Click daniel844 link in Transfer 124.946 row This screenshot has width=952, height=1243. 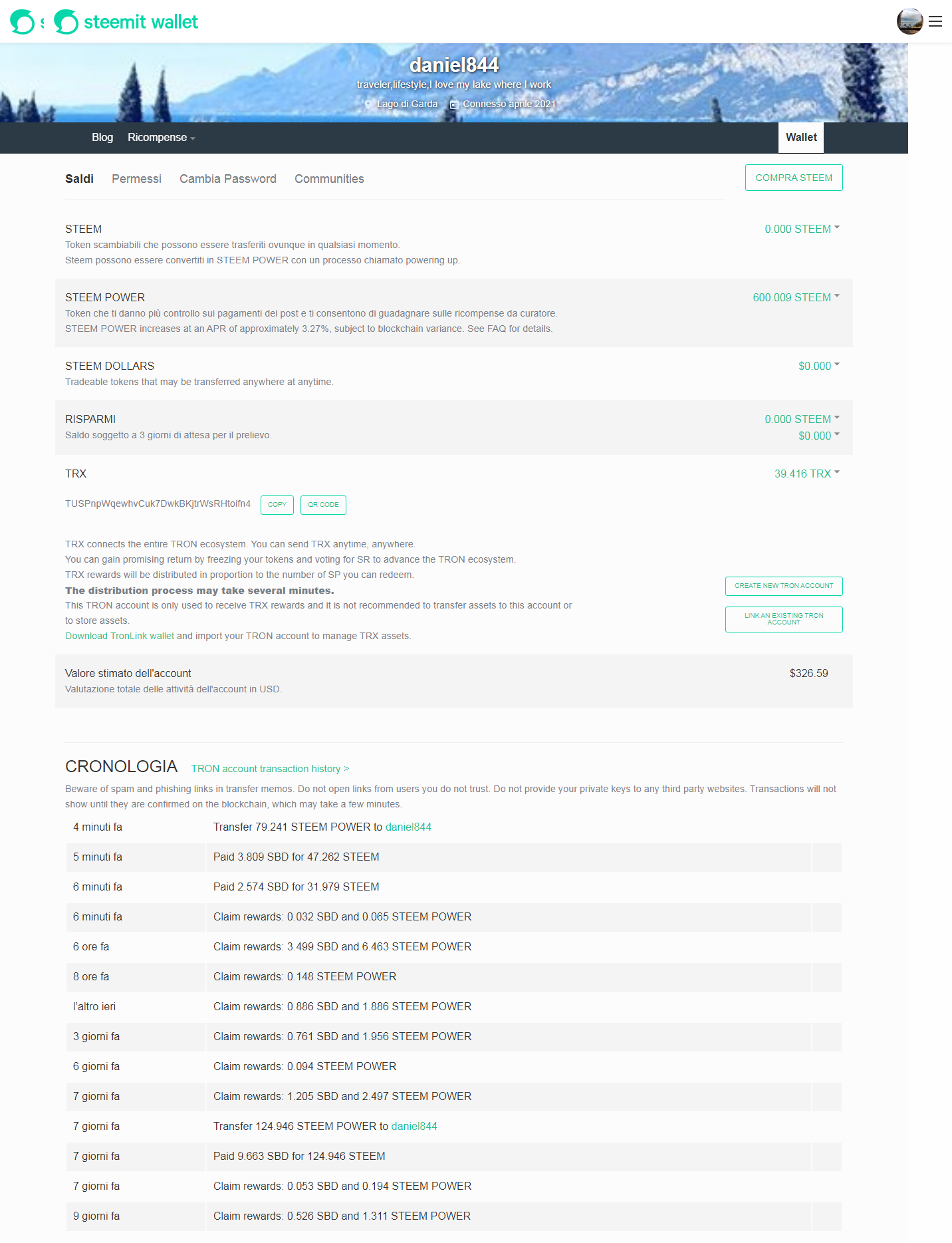[x=414, y=1126]
